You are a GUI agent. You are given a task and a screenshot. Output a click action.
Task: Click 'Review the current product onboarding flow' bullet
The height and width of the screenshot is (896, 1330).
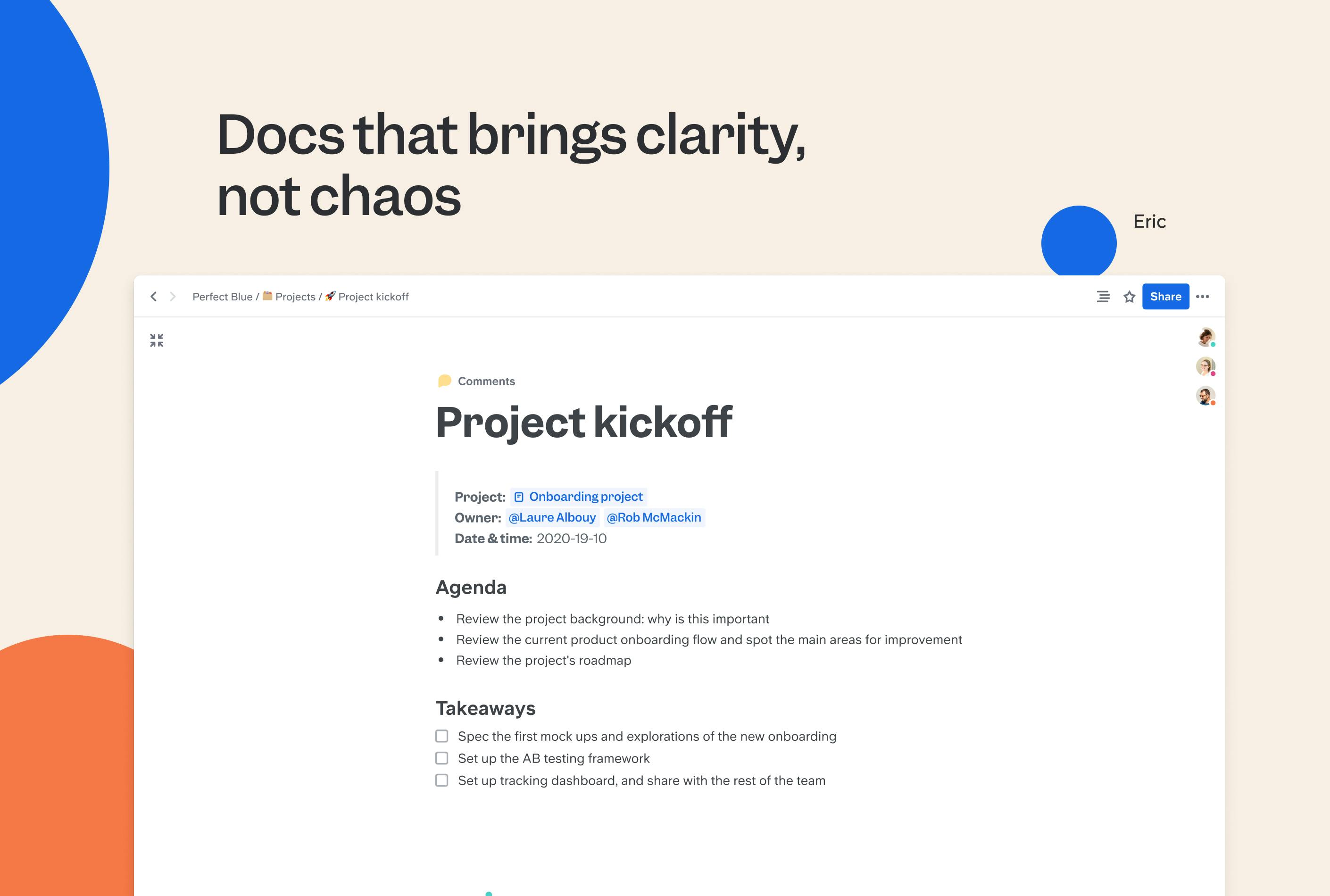[709, 639]
